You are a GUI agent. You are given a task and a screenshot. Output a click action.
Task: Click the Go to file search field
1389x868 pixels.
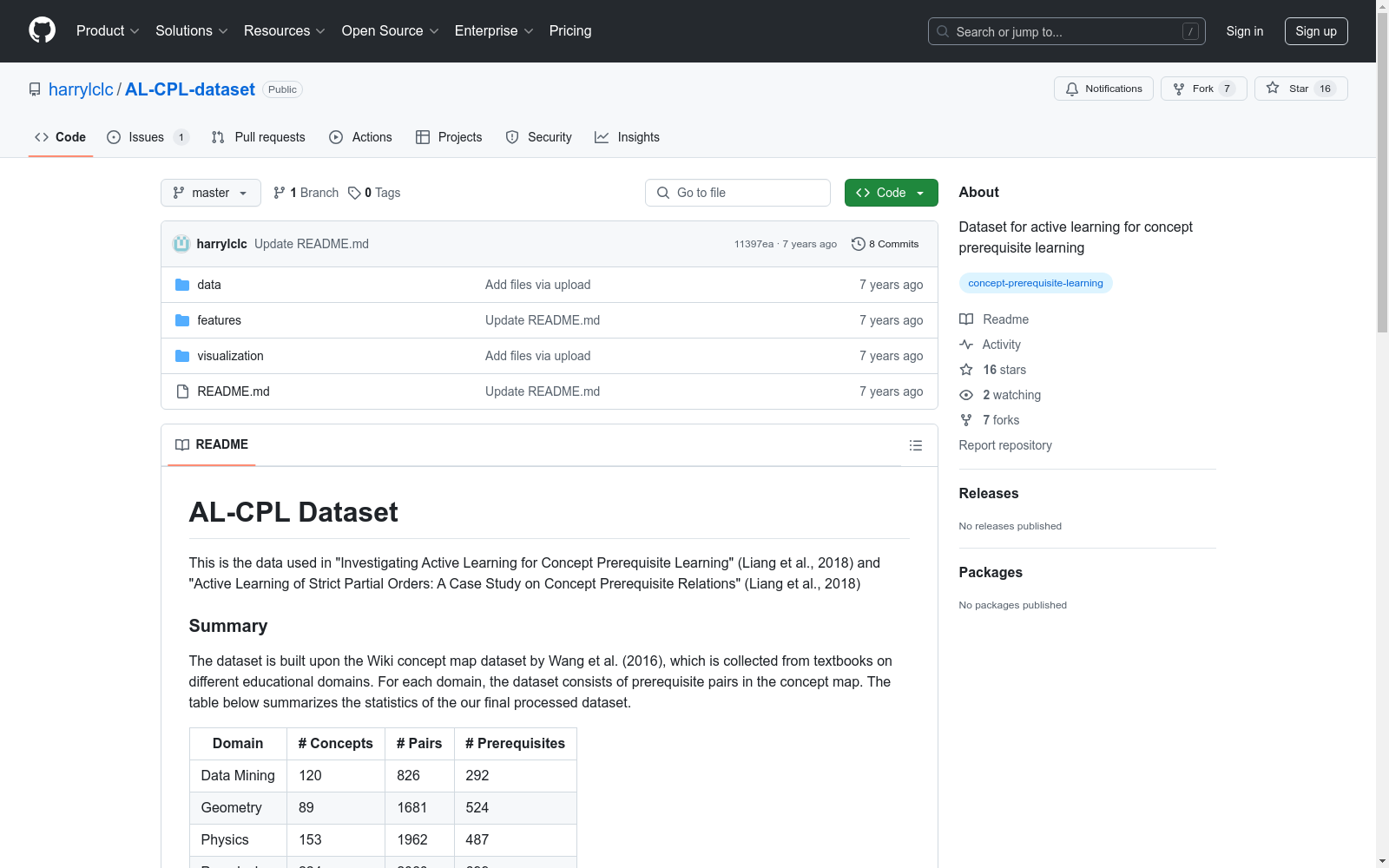click(738, 193)
